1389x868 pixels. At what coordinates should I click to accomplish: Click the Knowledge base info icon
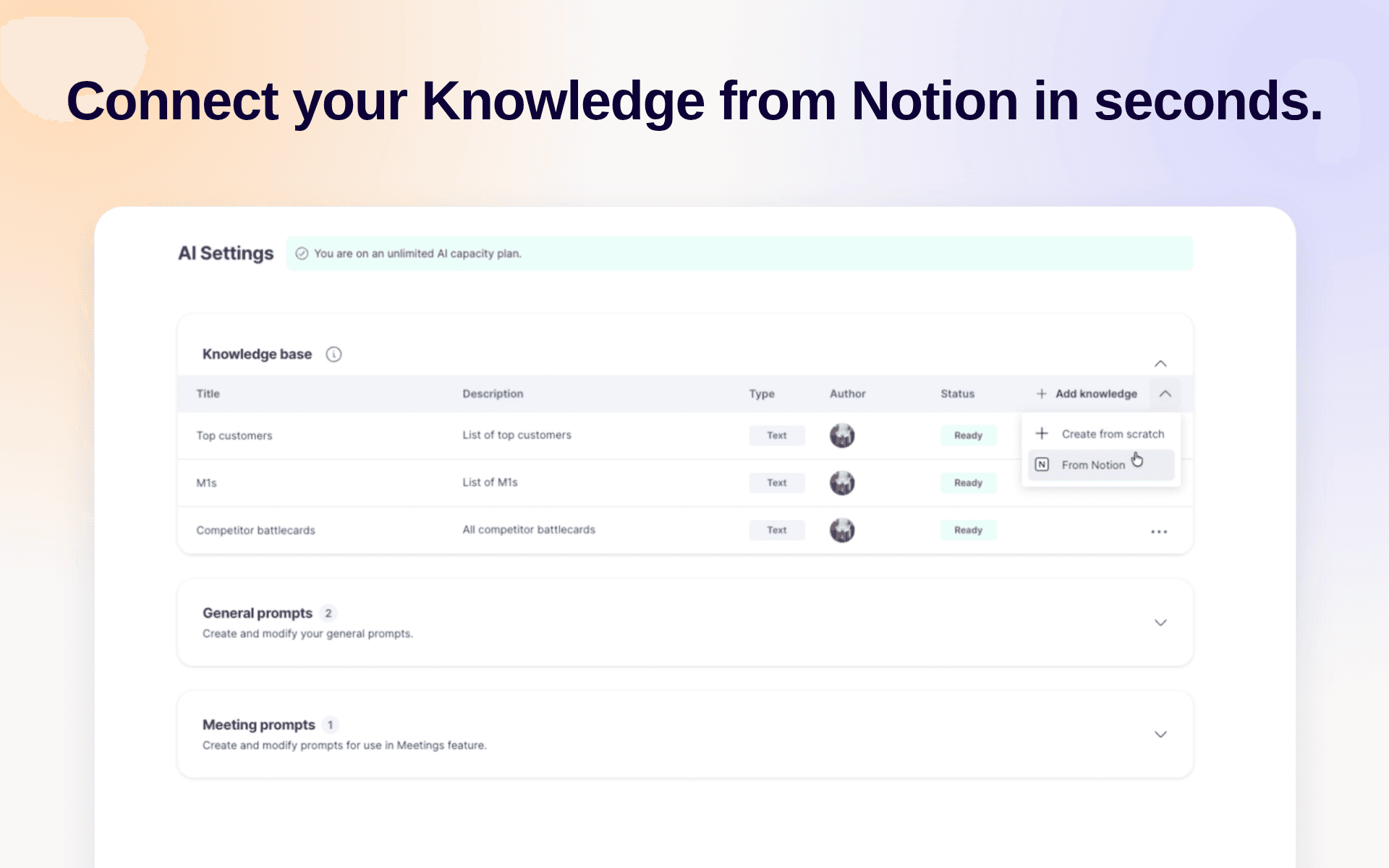point(334,354)
